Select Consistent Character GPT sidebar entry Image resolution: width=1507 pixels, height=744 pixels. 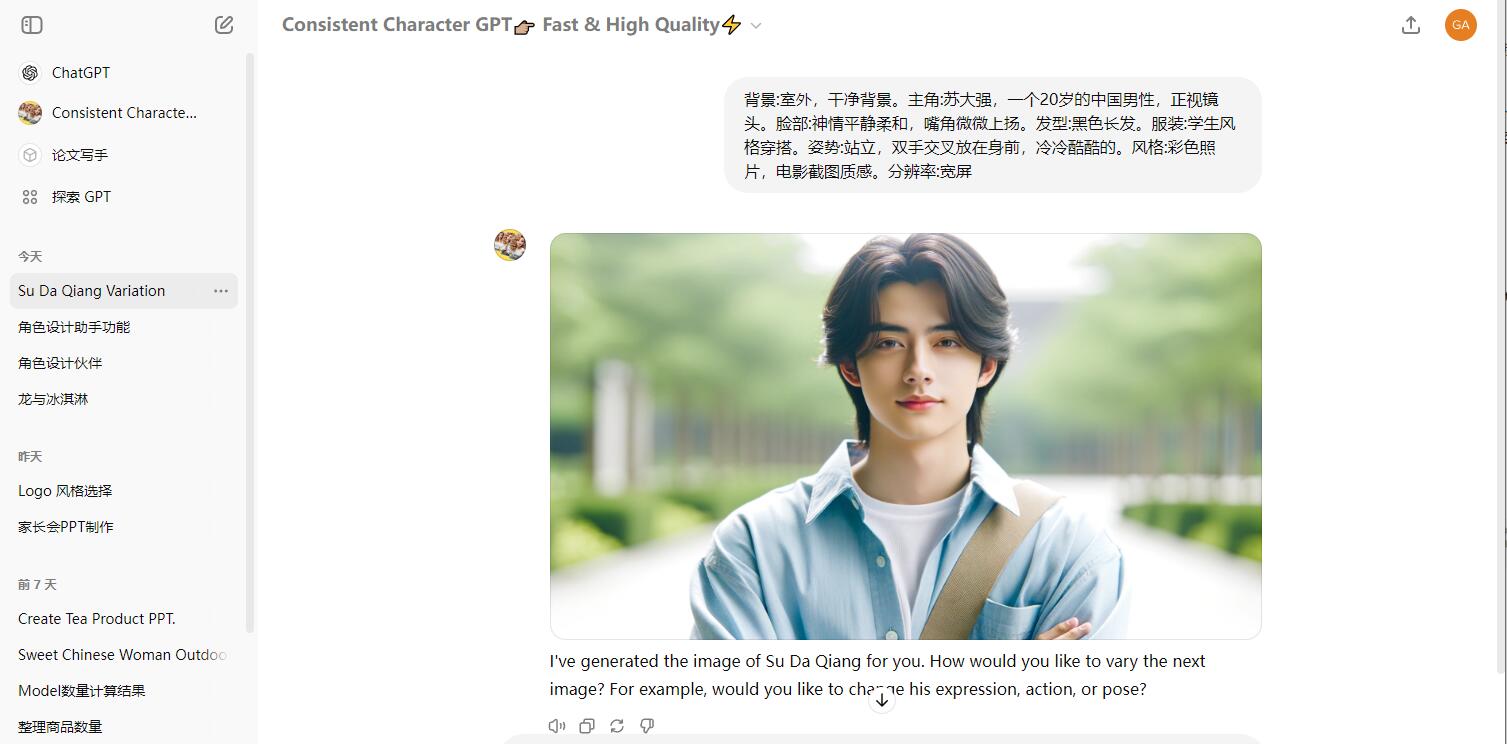coord(124,113)
